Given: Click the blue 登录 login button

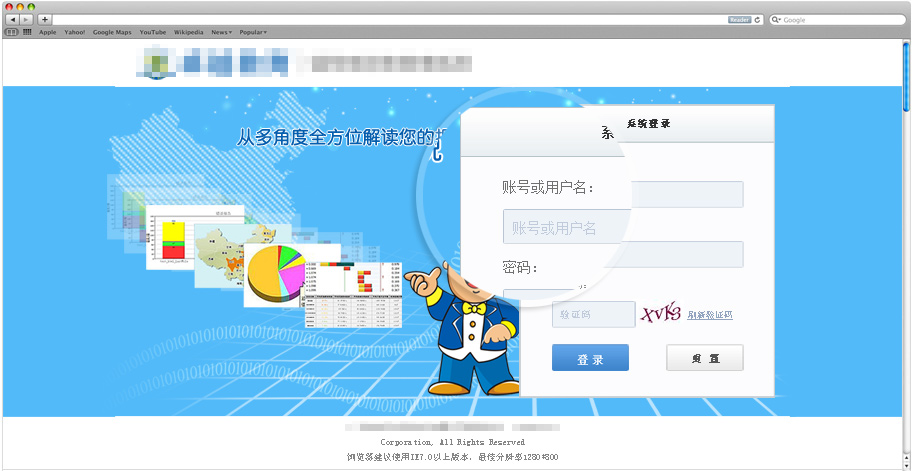Looking at the screenshot, I should tap(590, 357).
